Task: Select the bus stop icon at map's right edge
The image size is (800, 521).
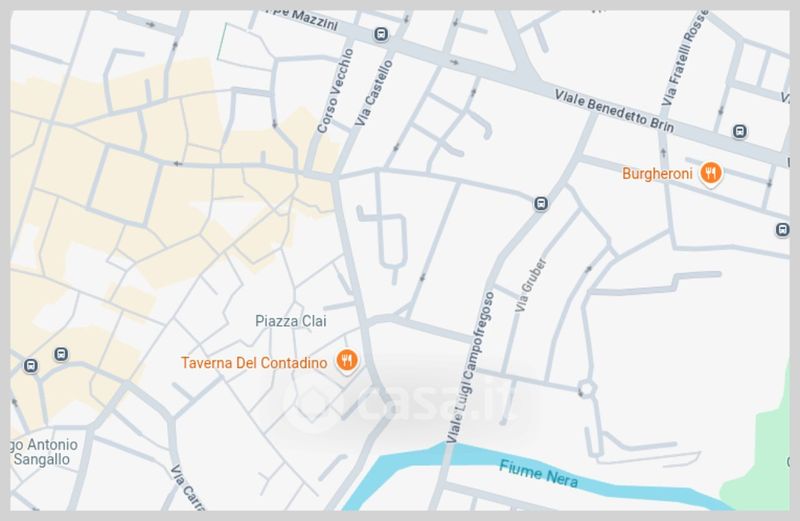Action: tap(783, 230)
